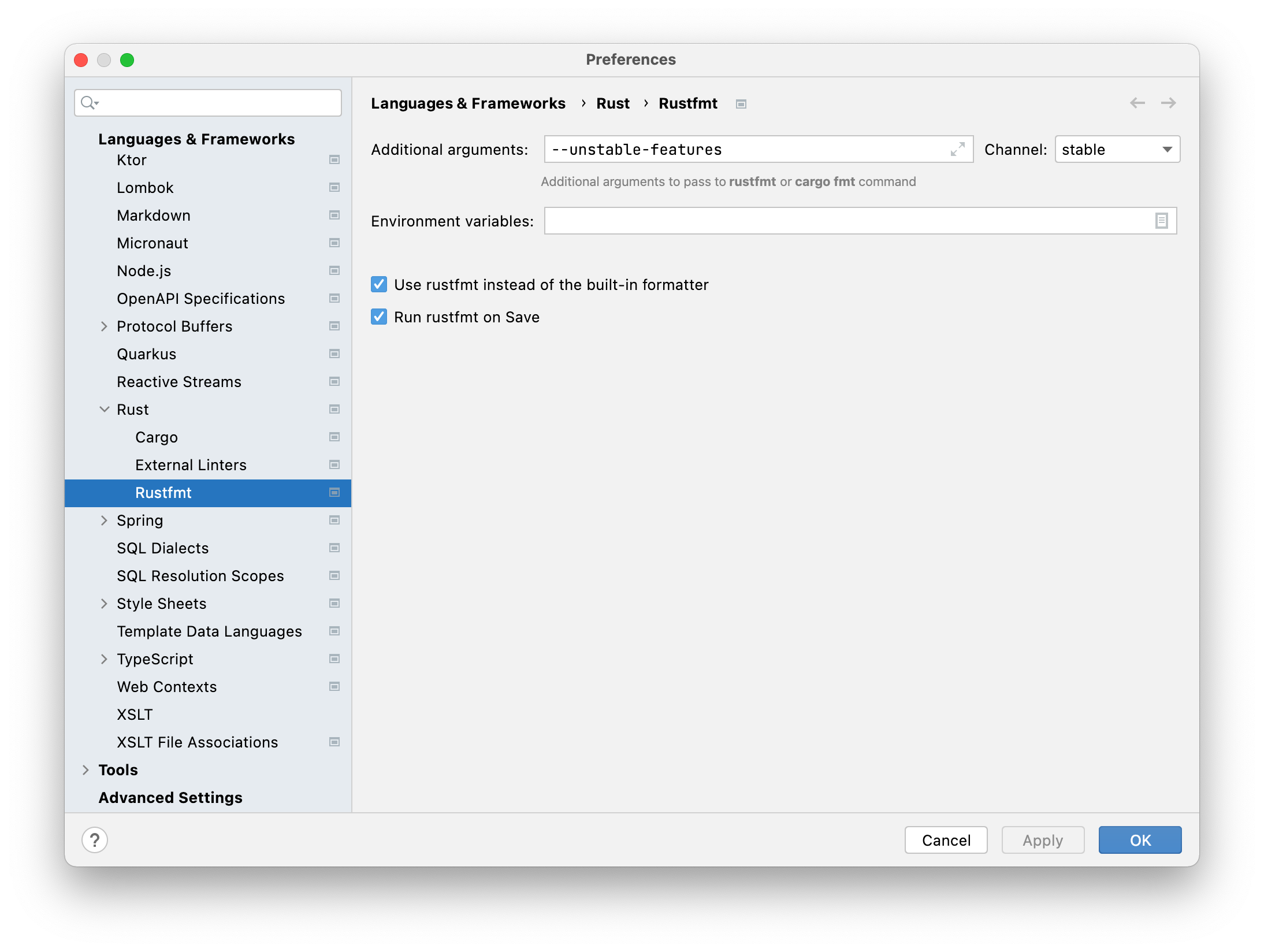Click the back navigation arrow

tap(1137, 103)
